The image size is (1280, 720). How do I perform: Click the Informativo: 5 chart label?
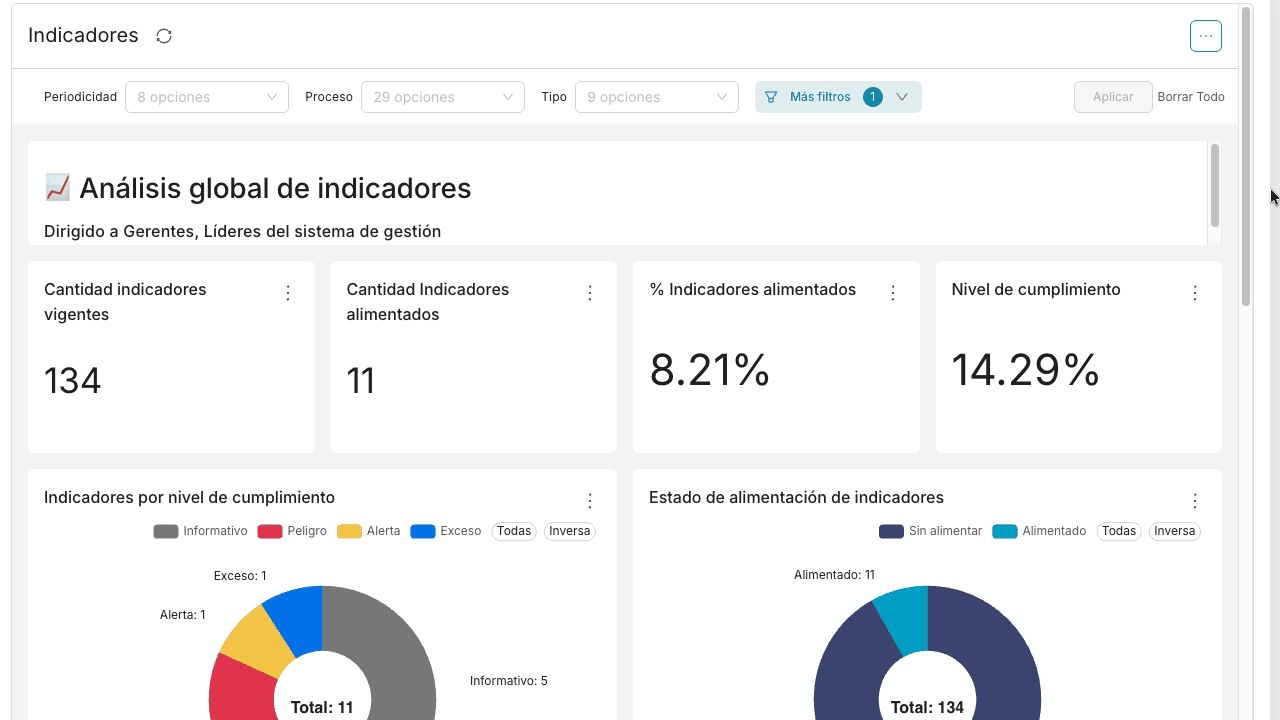[x=509, y=681]
